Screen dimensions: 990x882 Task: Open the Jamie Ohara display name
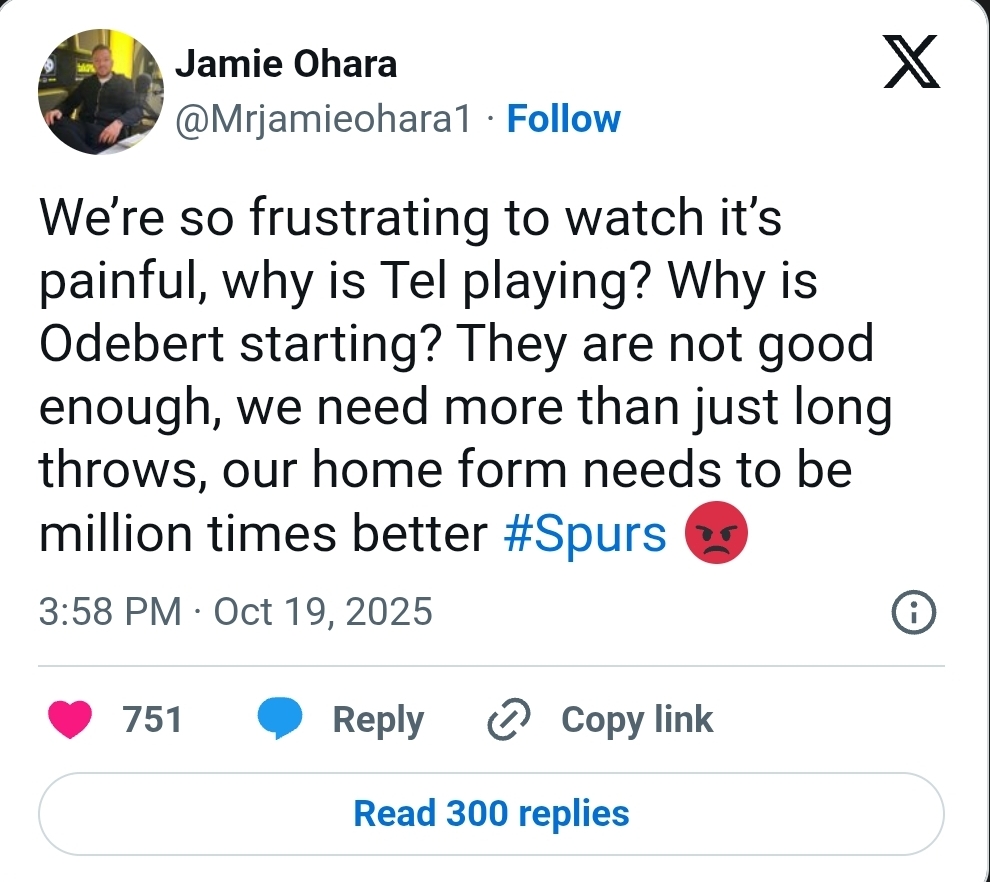(x=286, y=65)
